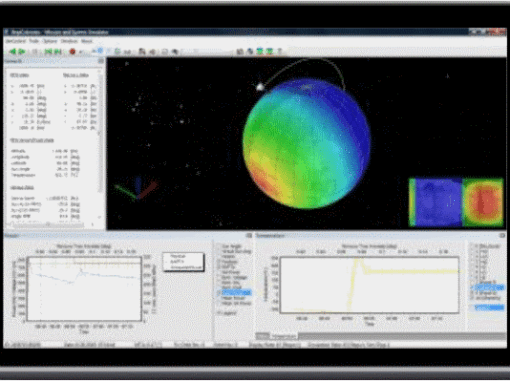This screenshot has height=382, width=510.
Task: Click the red record button in toolbar
Action: [x=72, y=51]
